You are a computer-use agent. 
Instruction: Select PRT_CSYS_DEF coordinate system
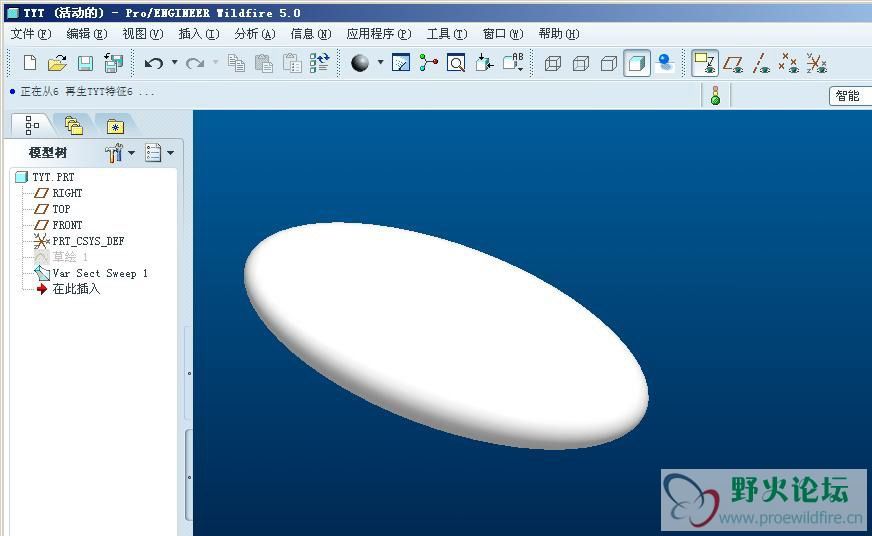coord(79,241)
